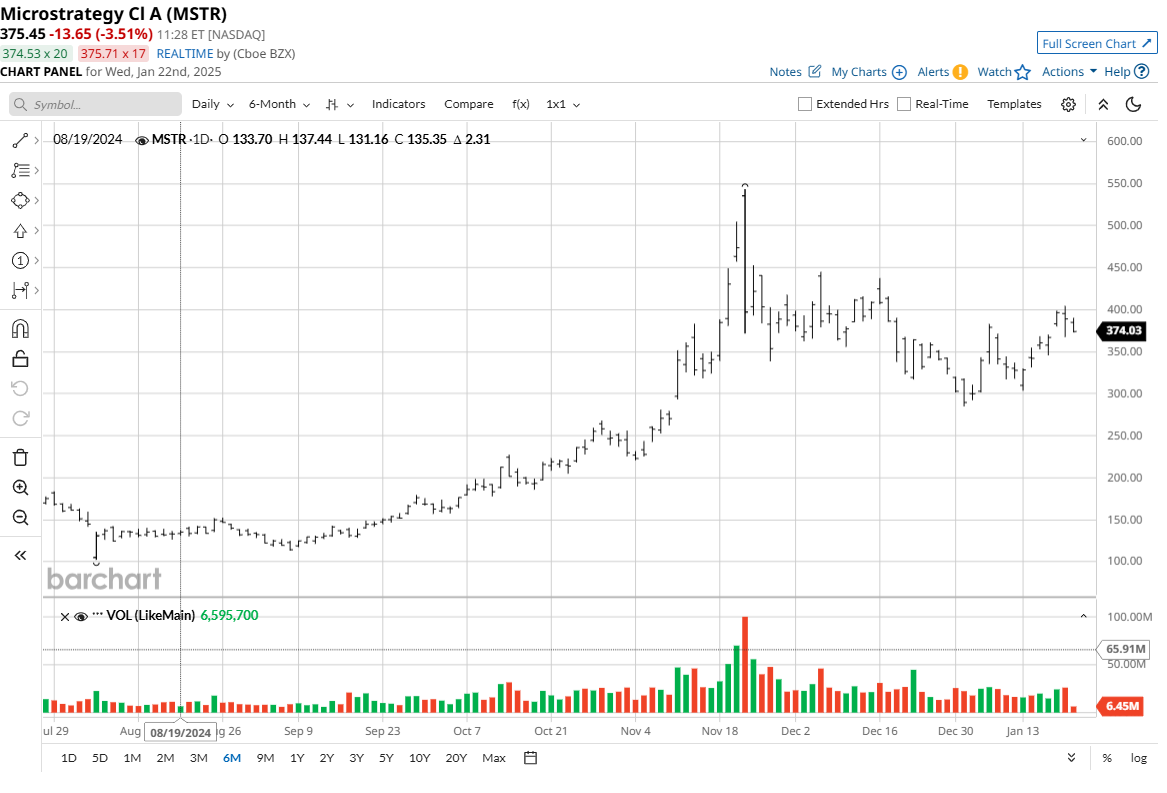Collapse the main price pane chevron
Viewport: 1167px width, 793px height.
click(1084, 140)
